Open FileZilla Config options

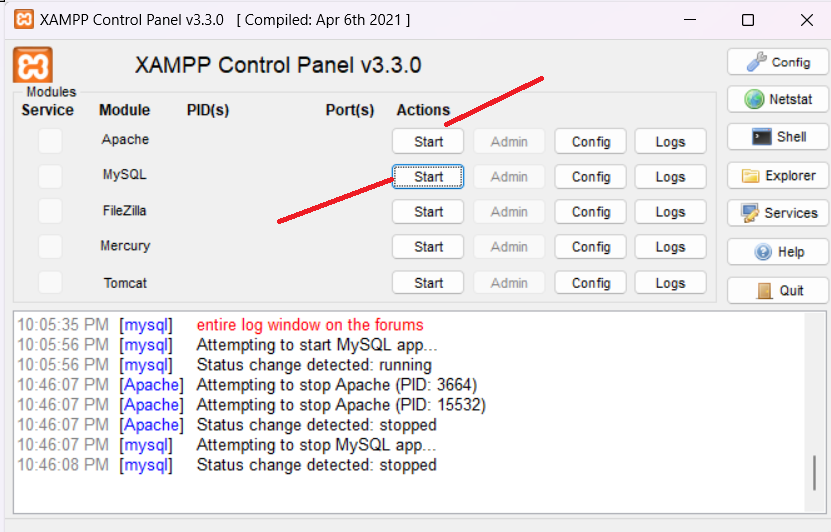pyautogui.click(x=590, y=212)
